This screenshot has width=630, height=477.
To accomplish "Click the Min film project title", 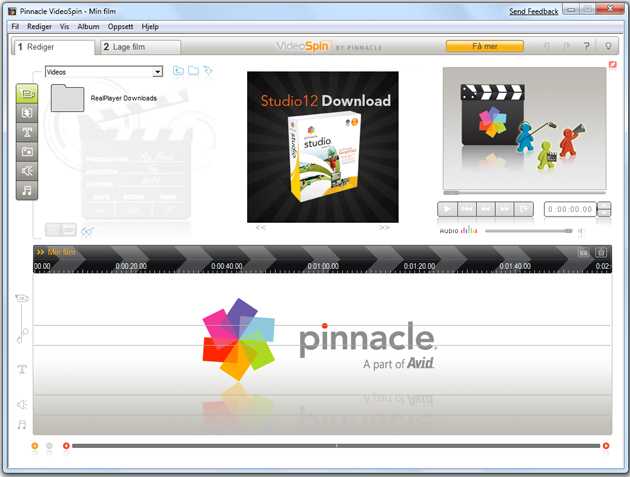I will click(61, 252).
